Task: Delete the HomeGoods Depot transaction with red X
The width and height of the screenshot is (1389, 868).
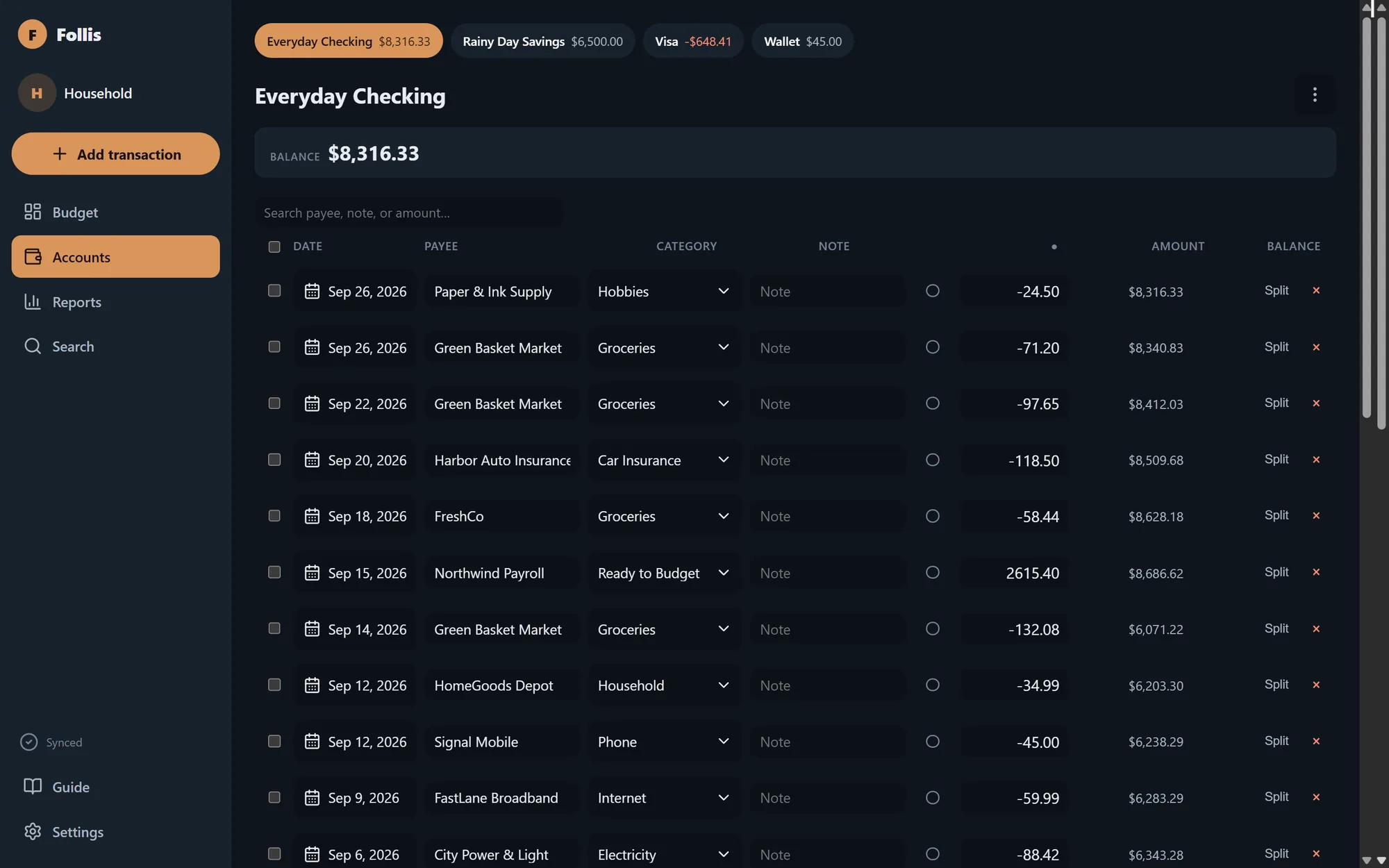Action: point(1316,685)
